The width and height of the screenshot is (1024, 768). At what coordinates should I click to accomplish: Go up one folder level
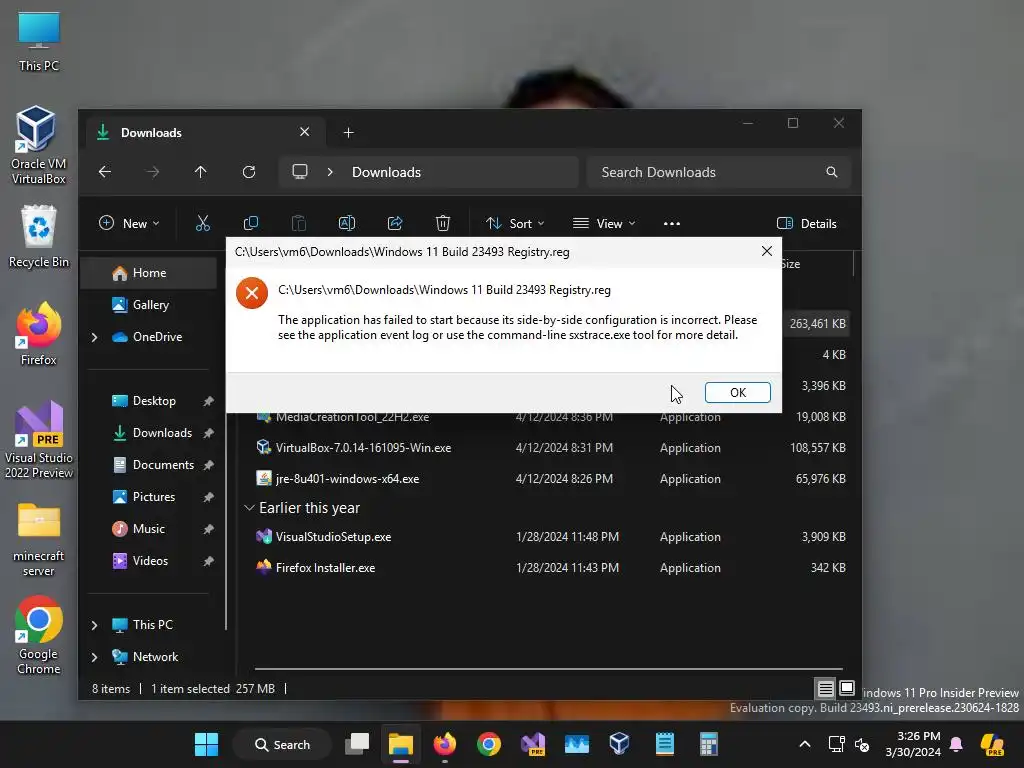click(200, 172)
